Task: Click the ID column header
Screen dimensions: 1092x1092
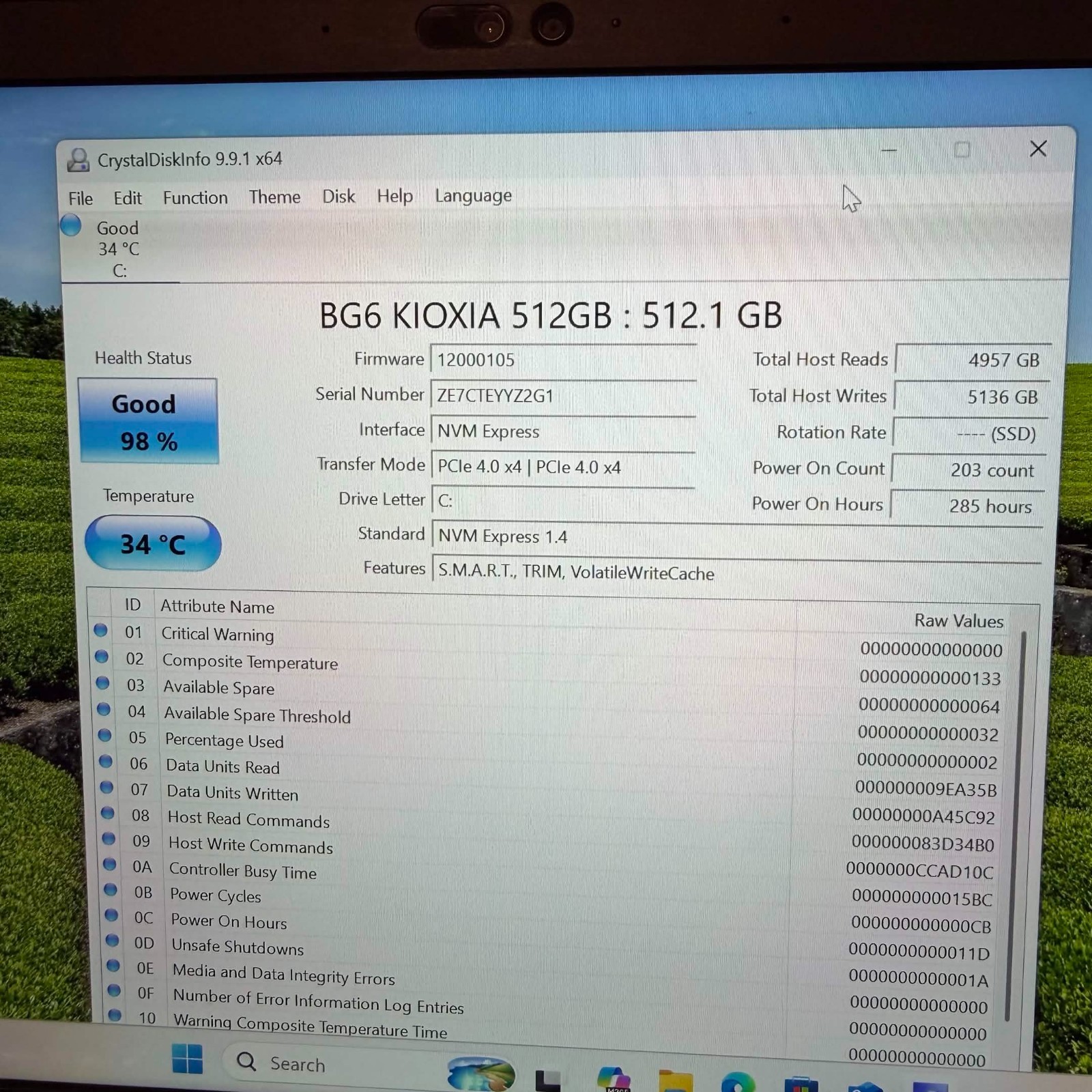Action: (132, 604)
